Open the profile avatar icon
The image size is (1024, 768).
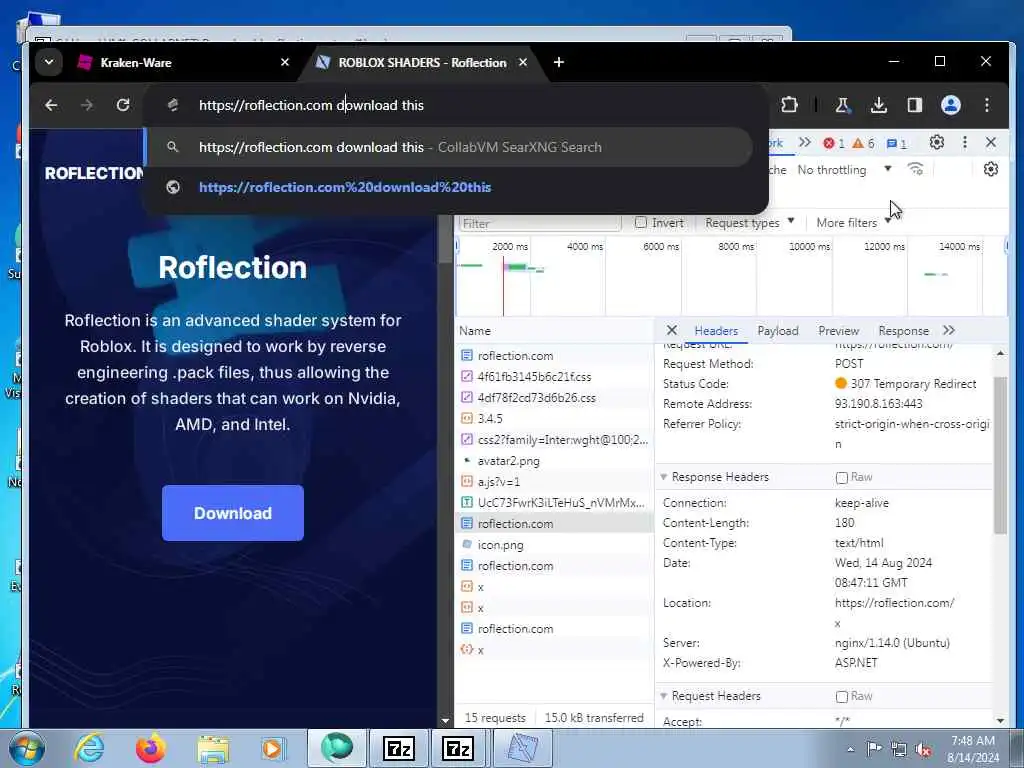pyautogui.click(x=951, y=105)
